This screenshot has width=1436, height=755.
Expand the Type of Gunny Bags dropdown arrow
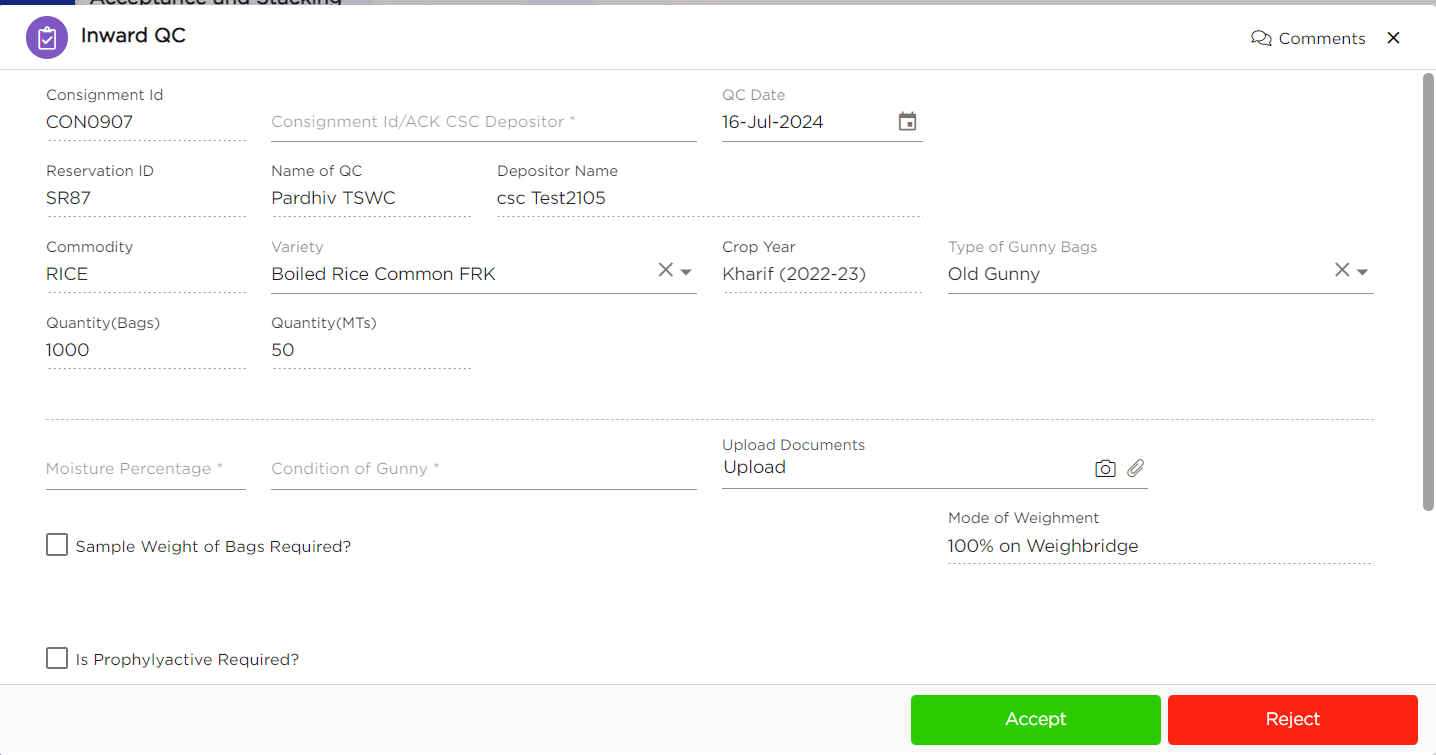[1362, 272]
